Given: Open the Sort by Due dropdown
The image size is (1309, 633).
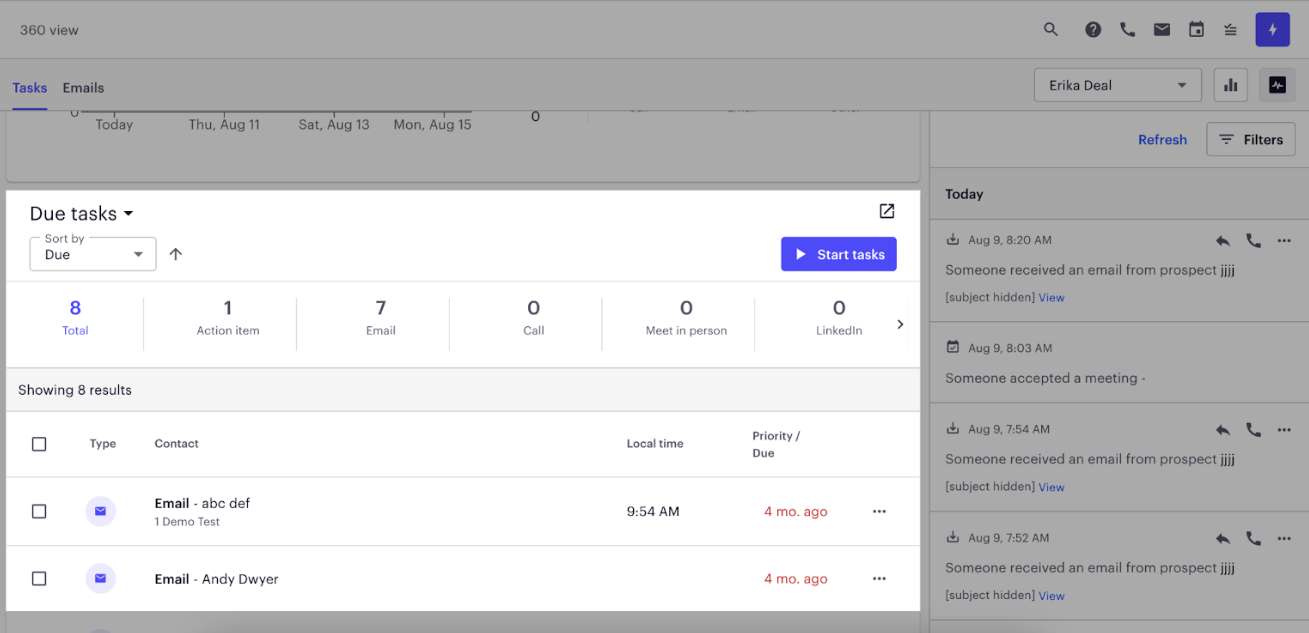Looking at the screenshot, I should coord(93,254).
